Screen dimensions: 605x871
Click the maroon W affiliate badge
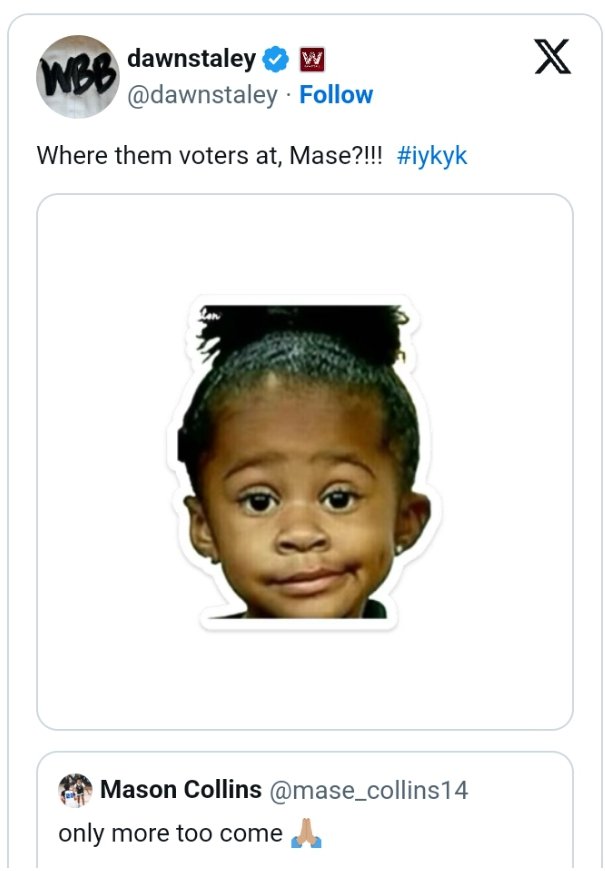(x=312, y=59)
